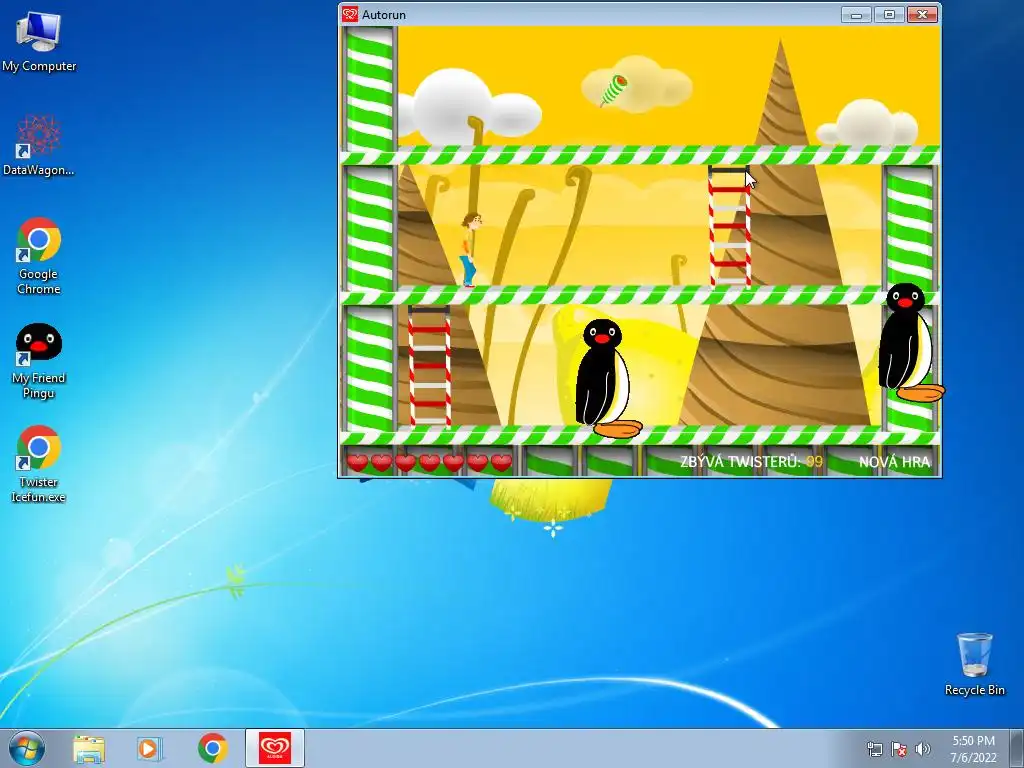1024x768 pixels.
Task: Click the floating Twister ice cream
Action: (614, 90)
